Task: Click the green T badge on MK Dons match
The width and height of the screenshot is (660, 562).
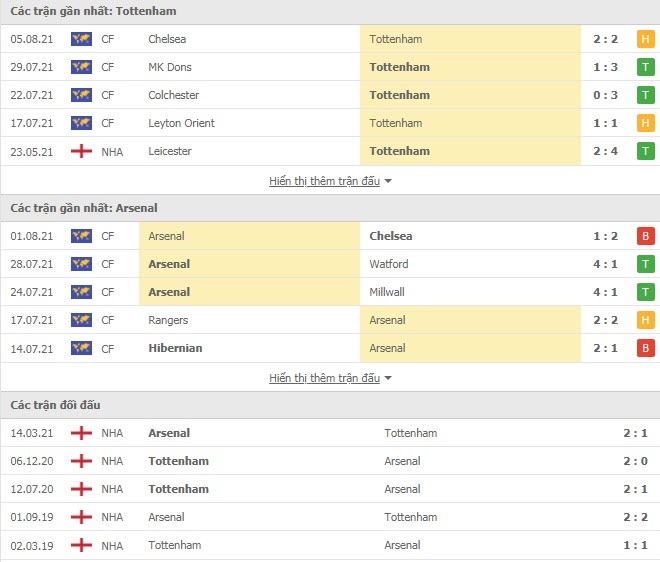Action: click(645, 67)
